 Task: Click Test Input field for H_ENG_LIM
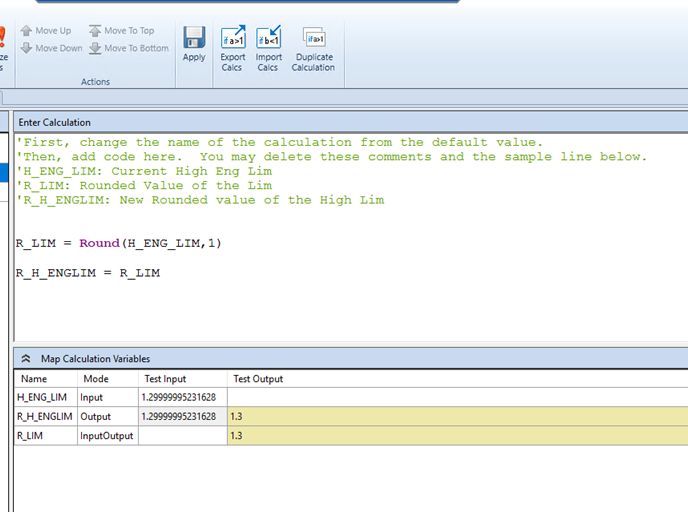pos(181,397)
